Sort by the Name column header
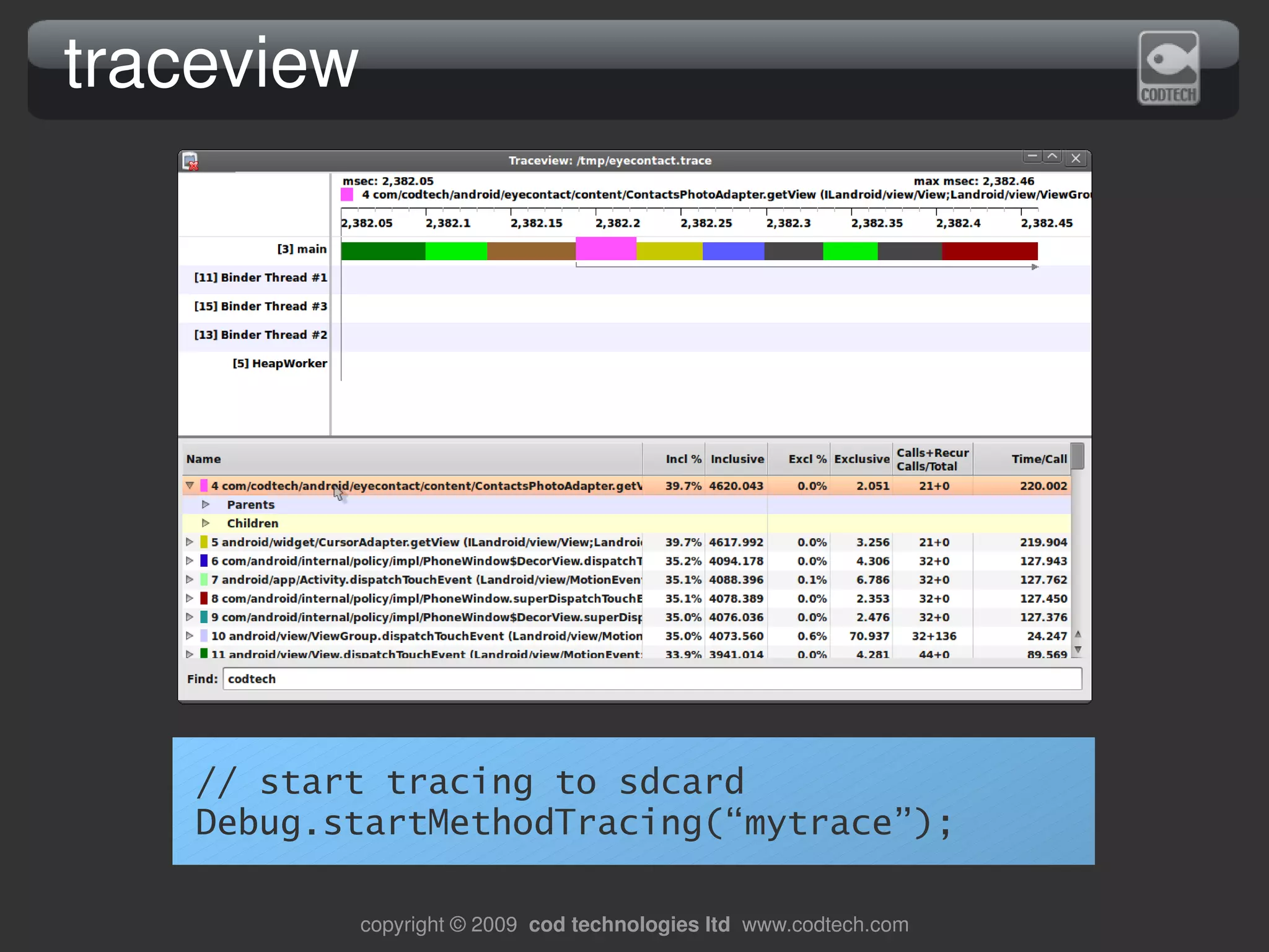The height and width of the screenshot is (952, 1269). [x=412, y=459]
